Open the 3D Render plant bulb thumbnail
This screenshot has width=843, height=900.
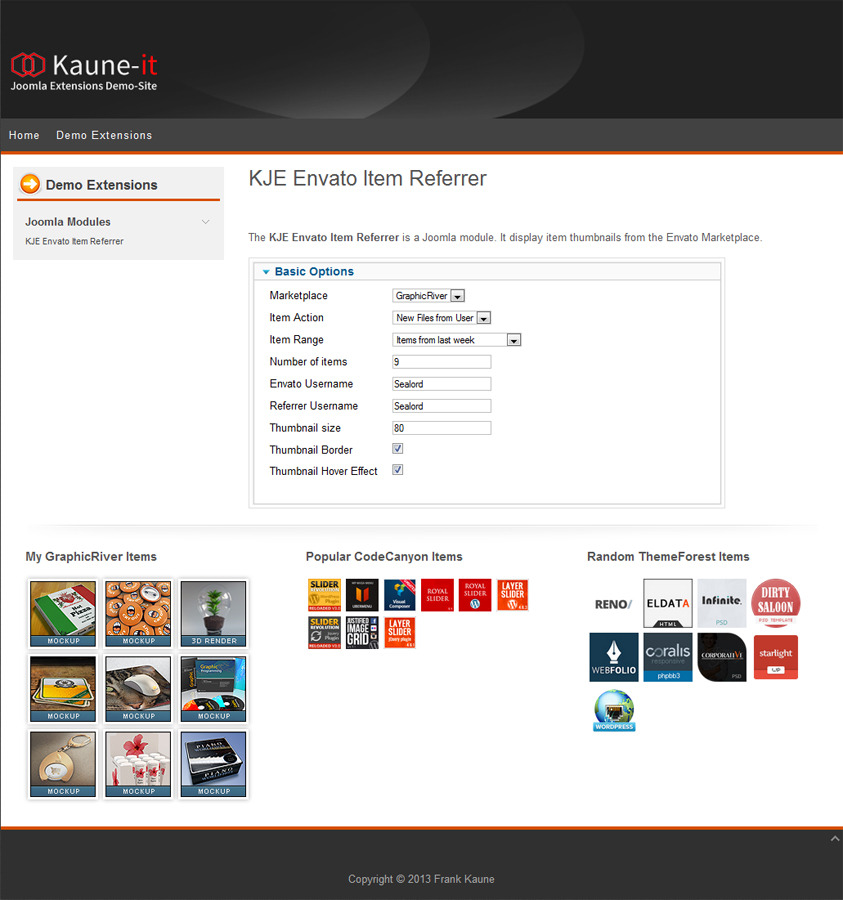213,614
